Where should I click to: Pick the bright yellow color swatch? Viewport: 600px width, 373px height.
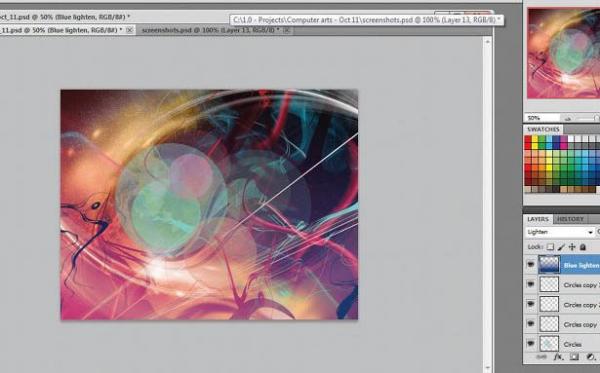(x=535, y=147)
